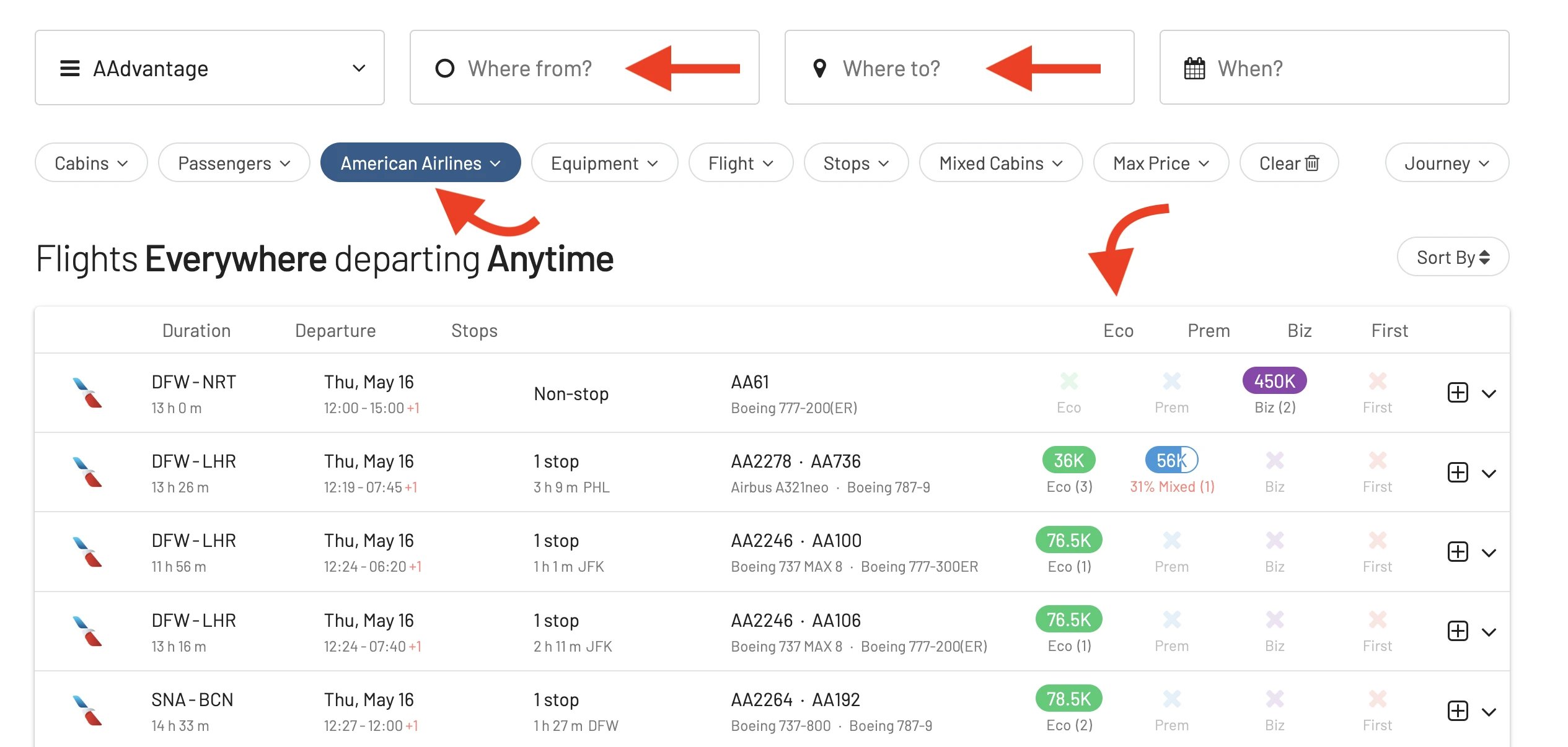
Task: Click the Biz column header
Action: (x=1299, y=331)
